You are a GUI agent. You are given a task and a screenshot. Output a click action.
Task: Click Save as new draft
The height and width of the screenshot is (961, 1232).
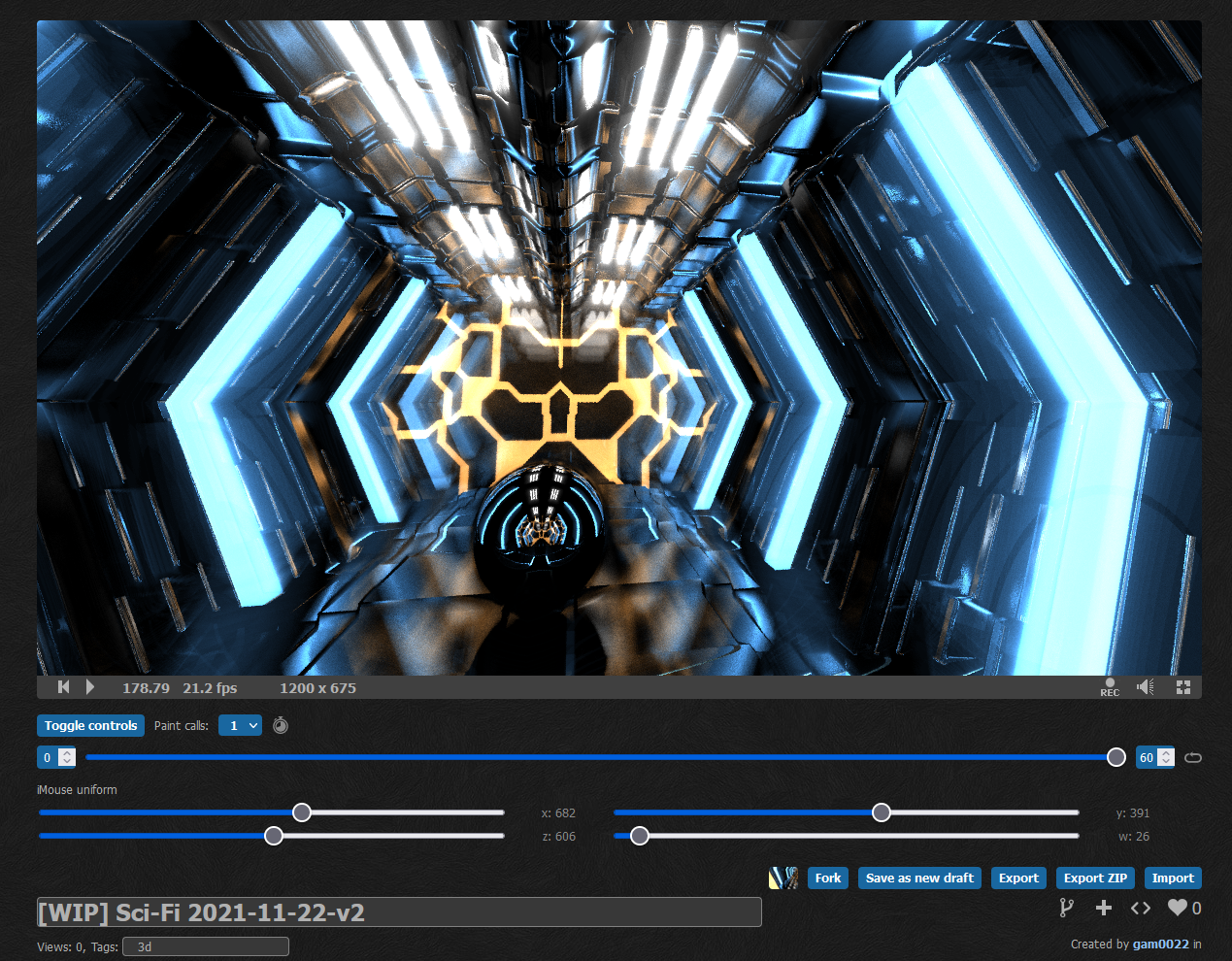(919, 878)
